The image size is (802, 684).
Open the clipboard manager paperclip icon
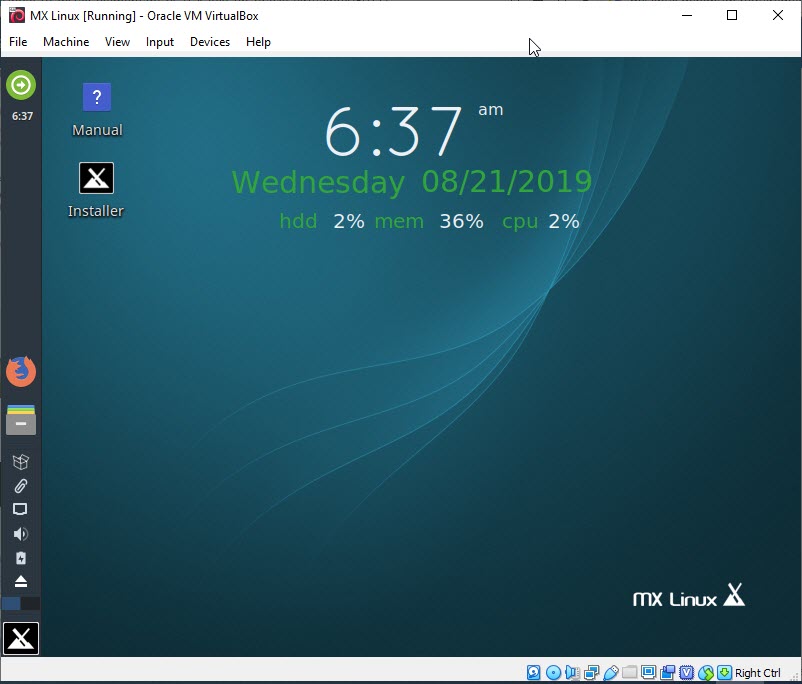[20, 486]
